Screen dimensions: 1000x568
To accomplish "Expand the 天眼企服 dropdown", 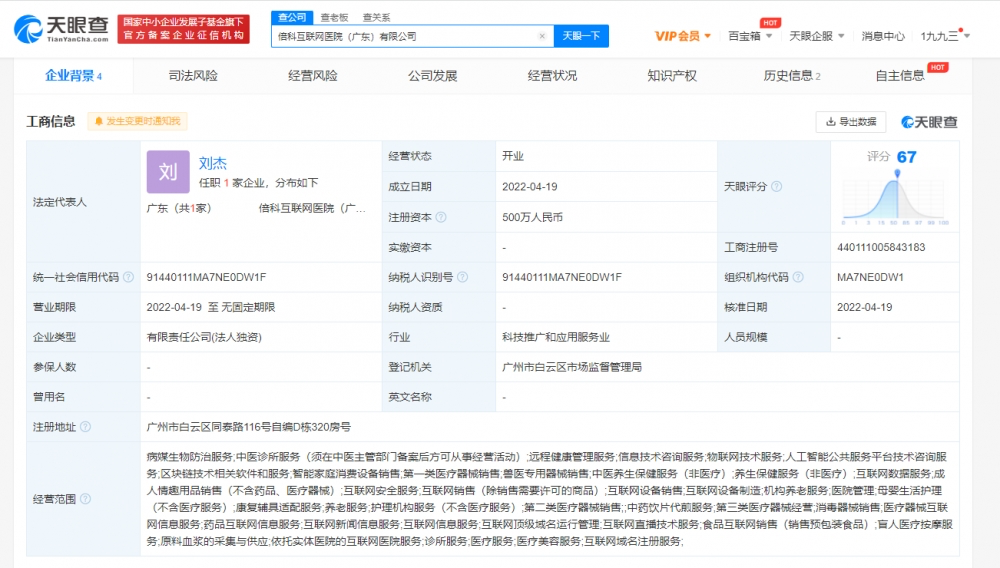I will 816,36.
